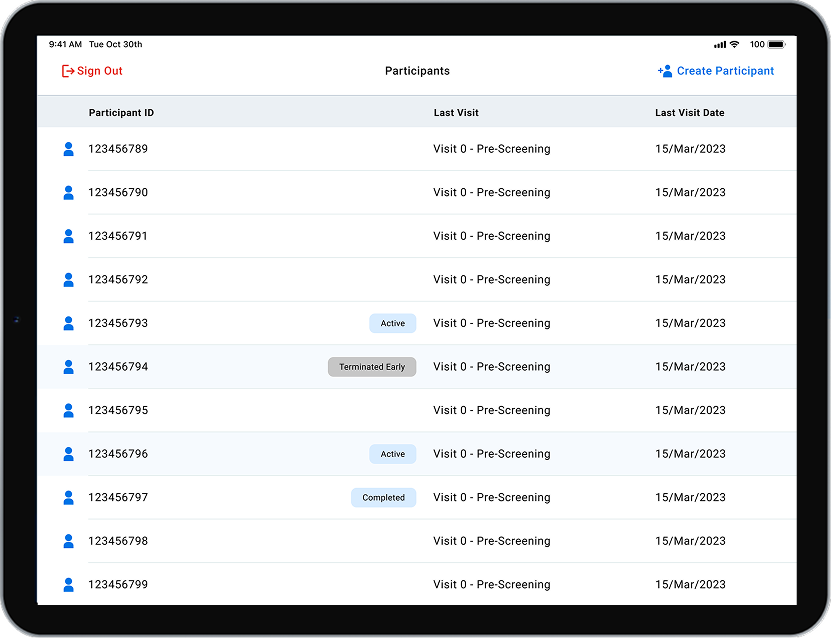The width and height of the screenshot is (835, 640).
Task: Click the Participant ID column header
Action: [x=122, y=113]
